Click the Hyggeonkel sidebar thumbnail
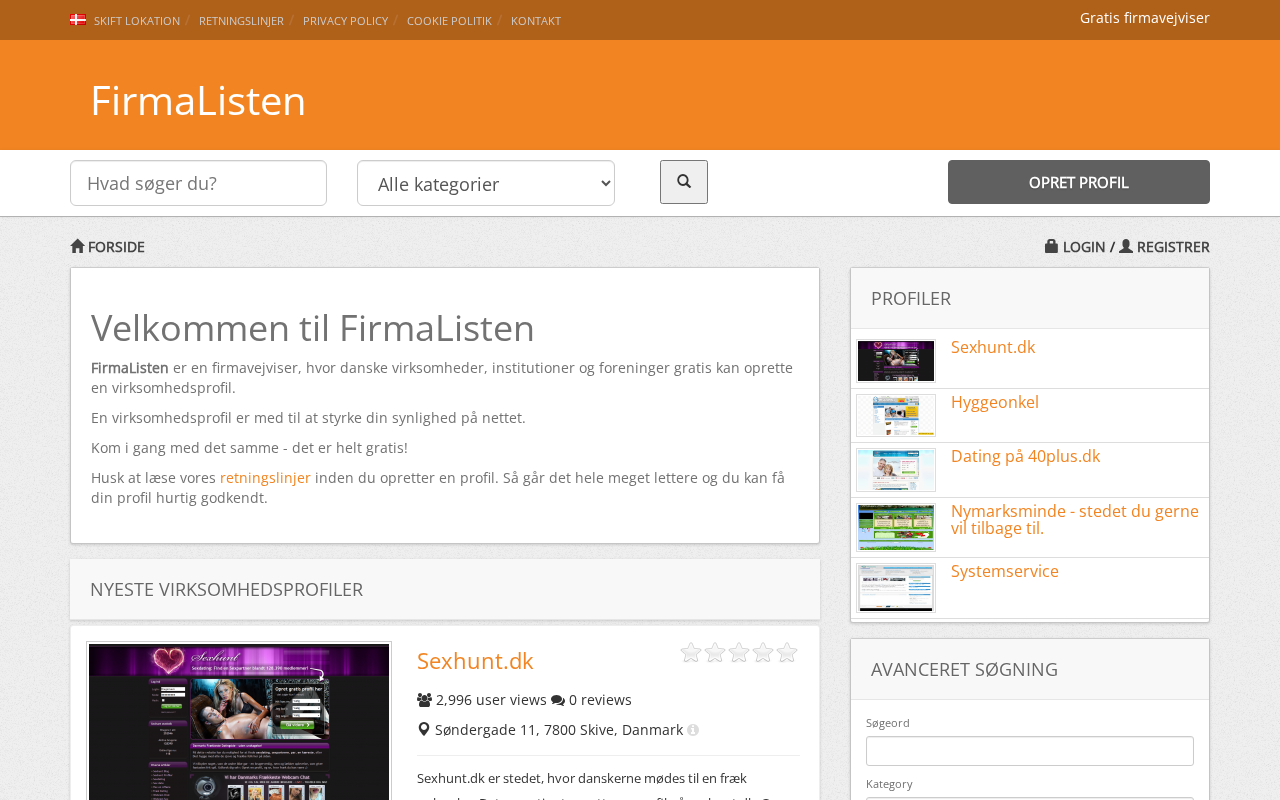The image size is (1280, 800). (896, 415)
